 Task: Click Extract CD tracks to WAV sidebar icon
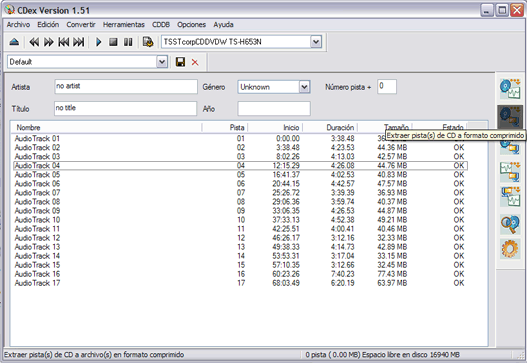(x=510, y=89)
